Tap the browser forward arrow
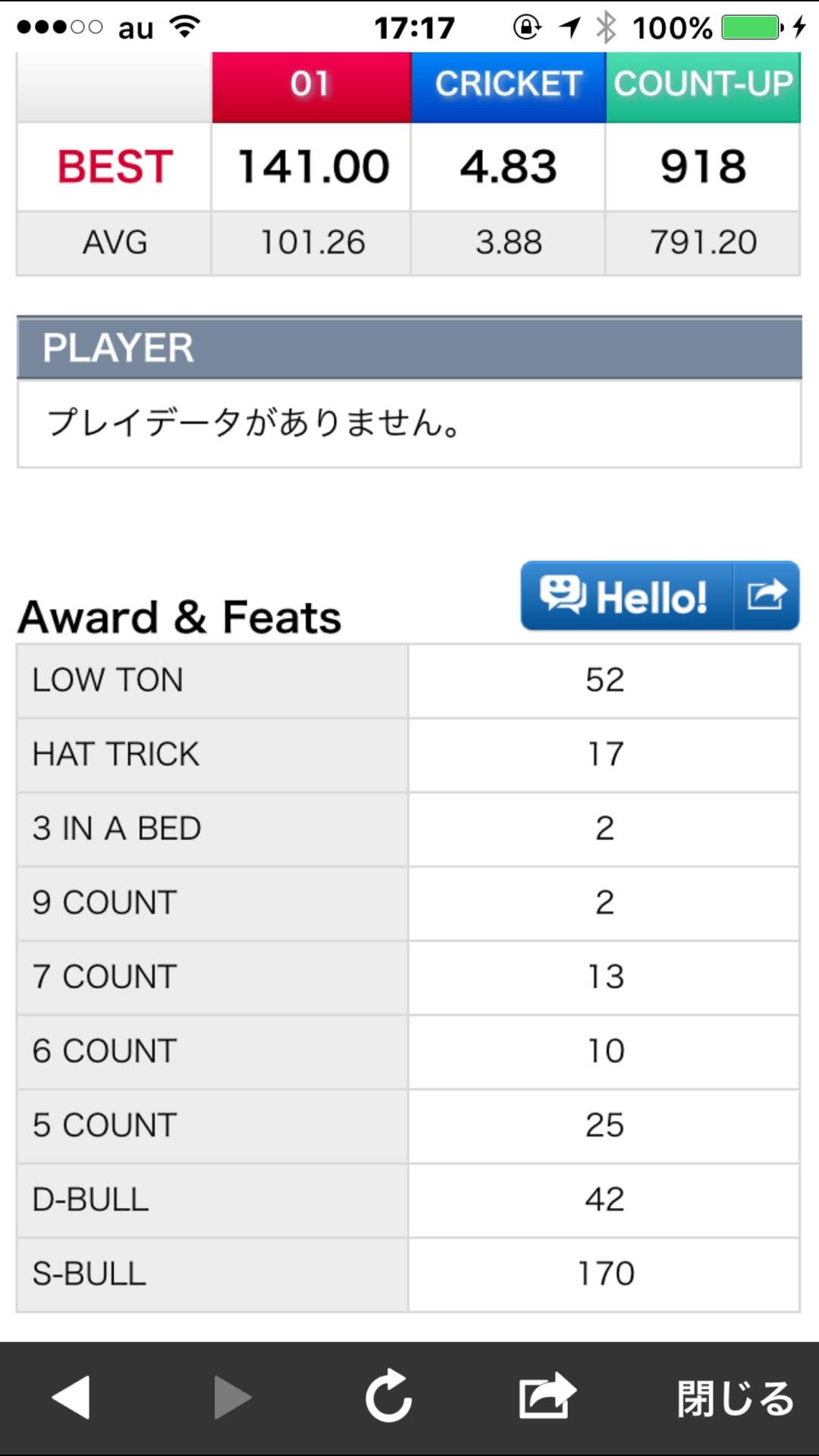Screen dimensions: 819x1456 (x=231, y=1397)
